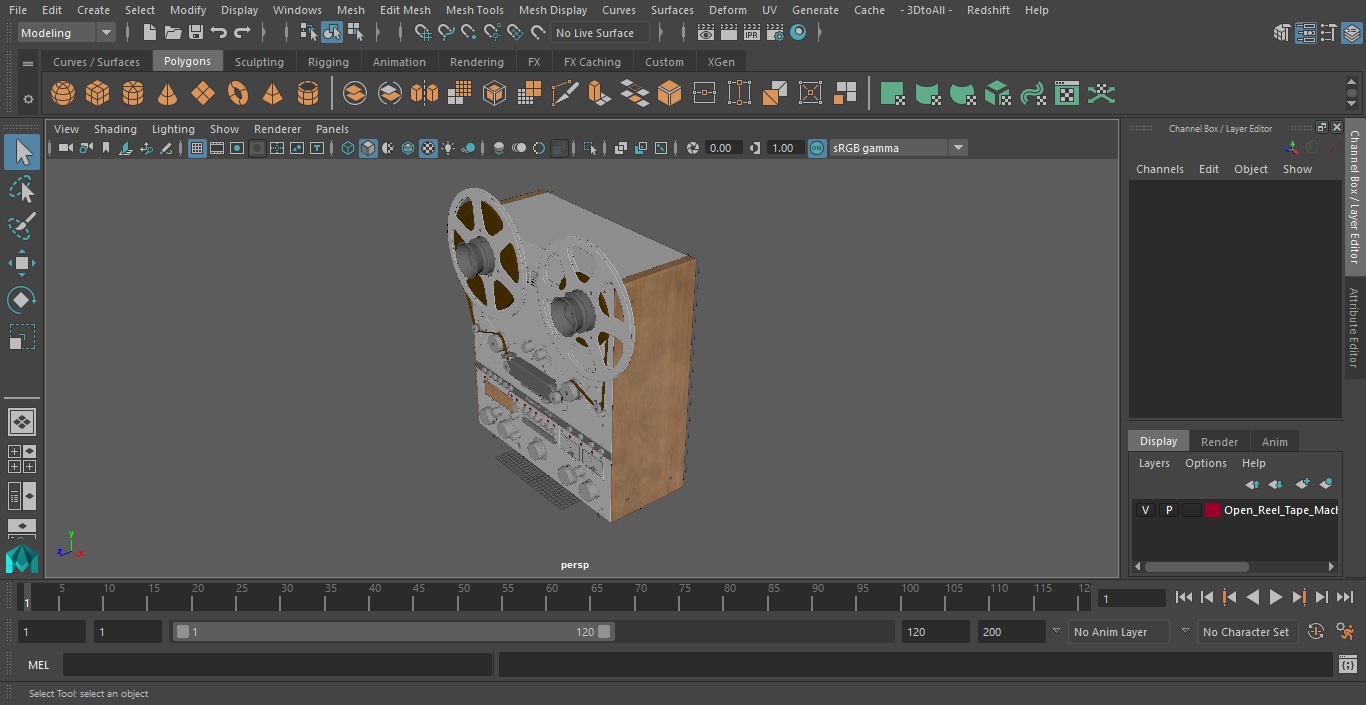Click Options in the Layer Editor

tap(1205, 464)
